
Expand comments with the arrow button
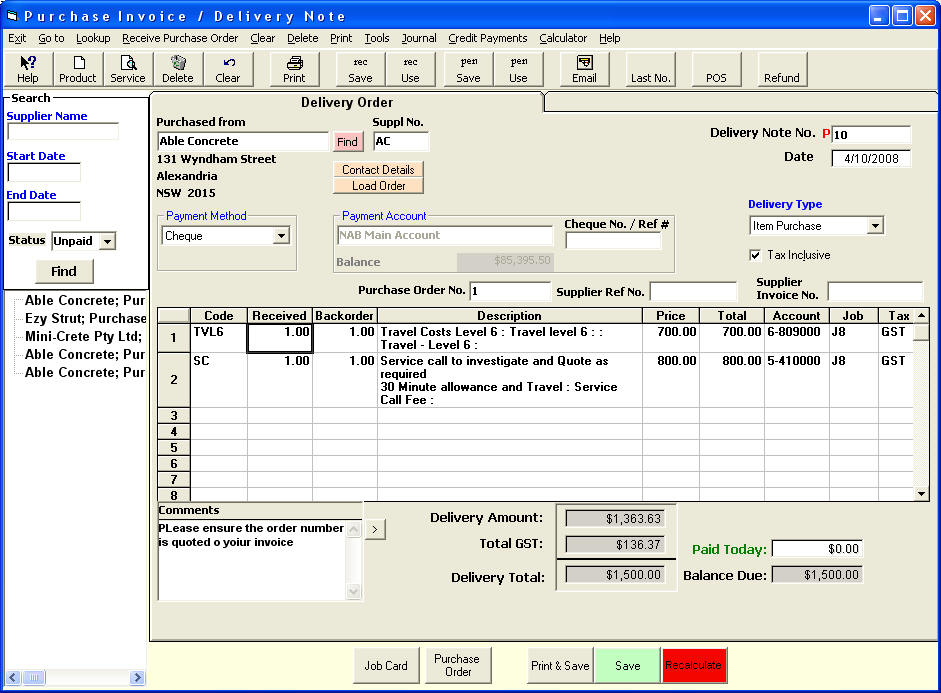(375, 529)
